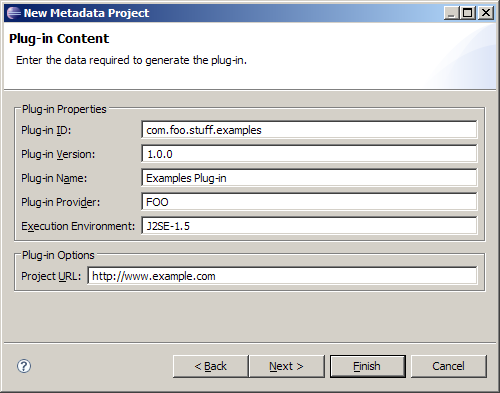
Task: Click the Plug-in Provider label
Action: tap(60, 202)
